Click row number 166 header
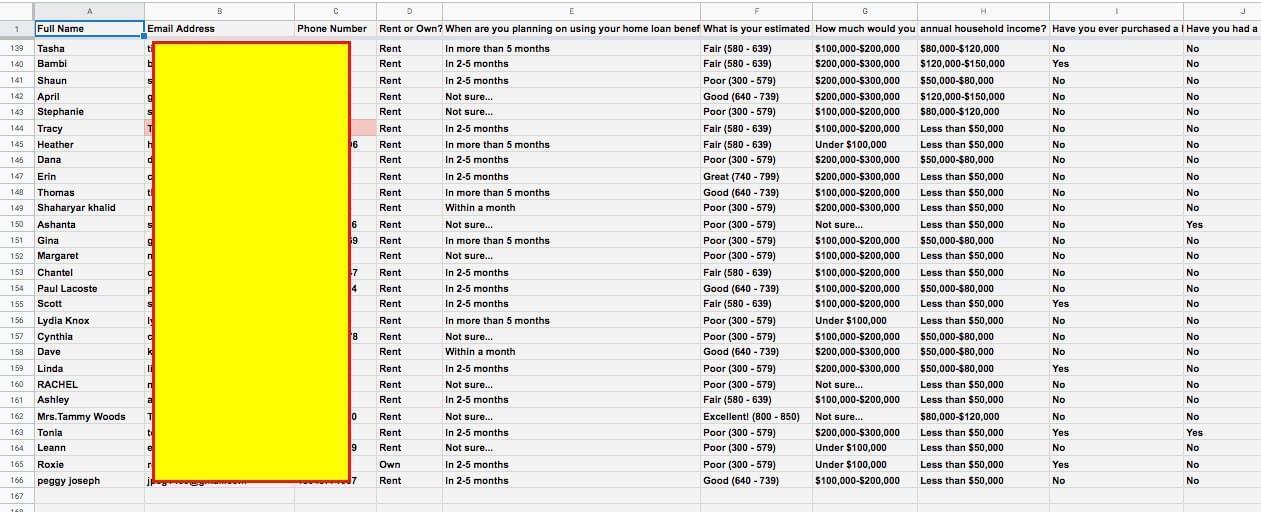This screenshot has height=512, width=1261. (16, 481)
